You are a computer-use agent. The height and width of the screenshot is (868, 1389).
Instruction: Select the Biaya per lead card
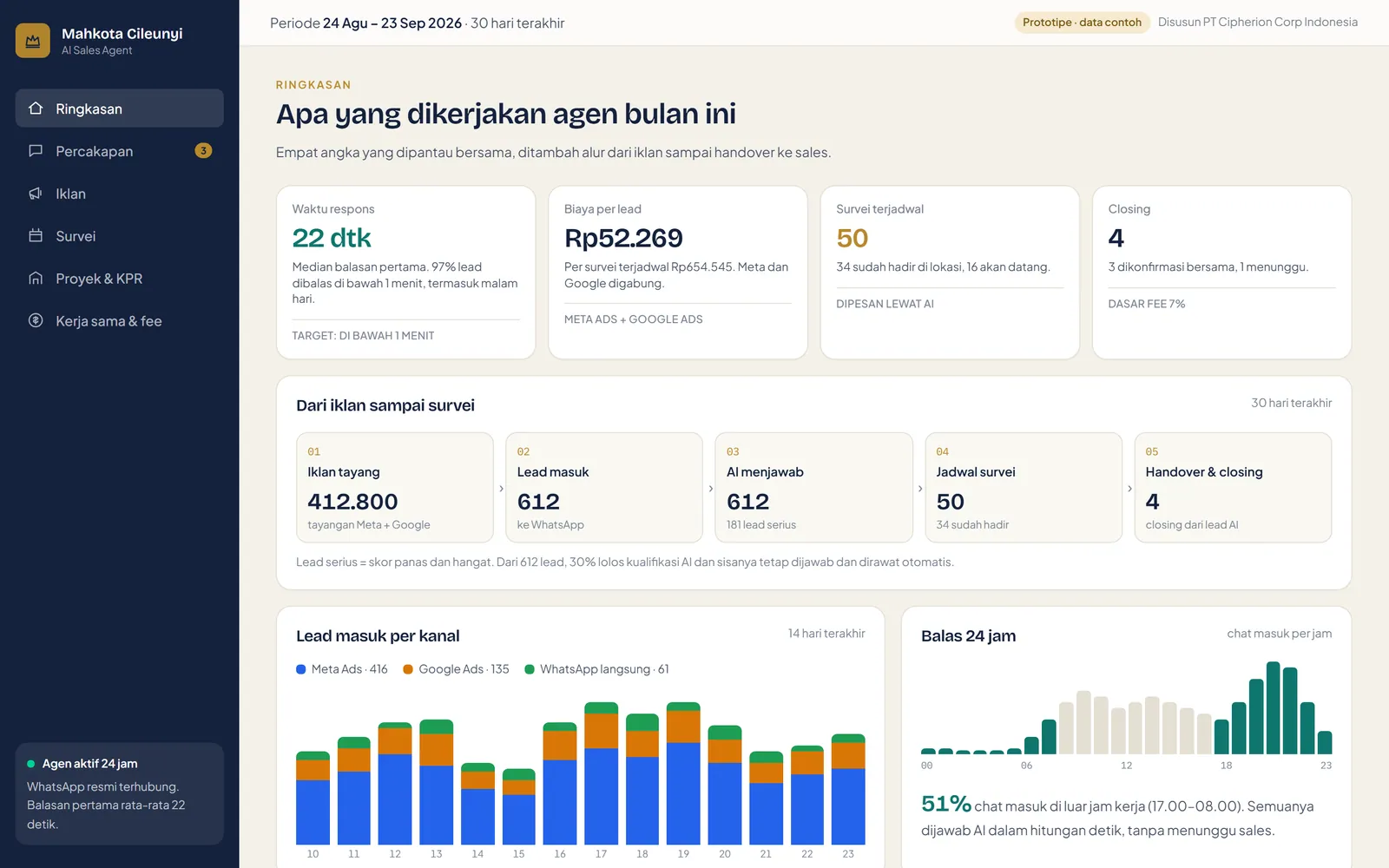[x=678, y=273]
